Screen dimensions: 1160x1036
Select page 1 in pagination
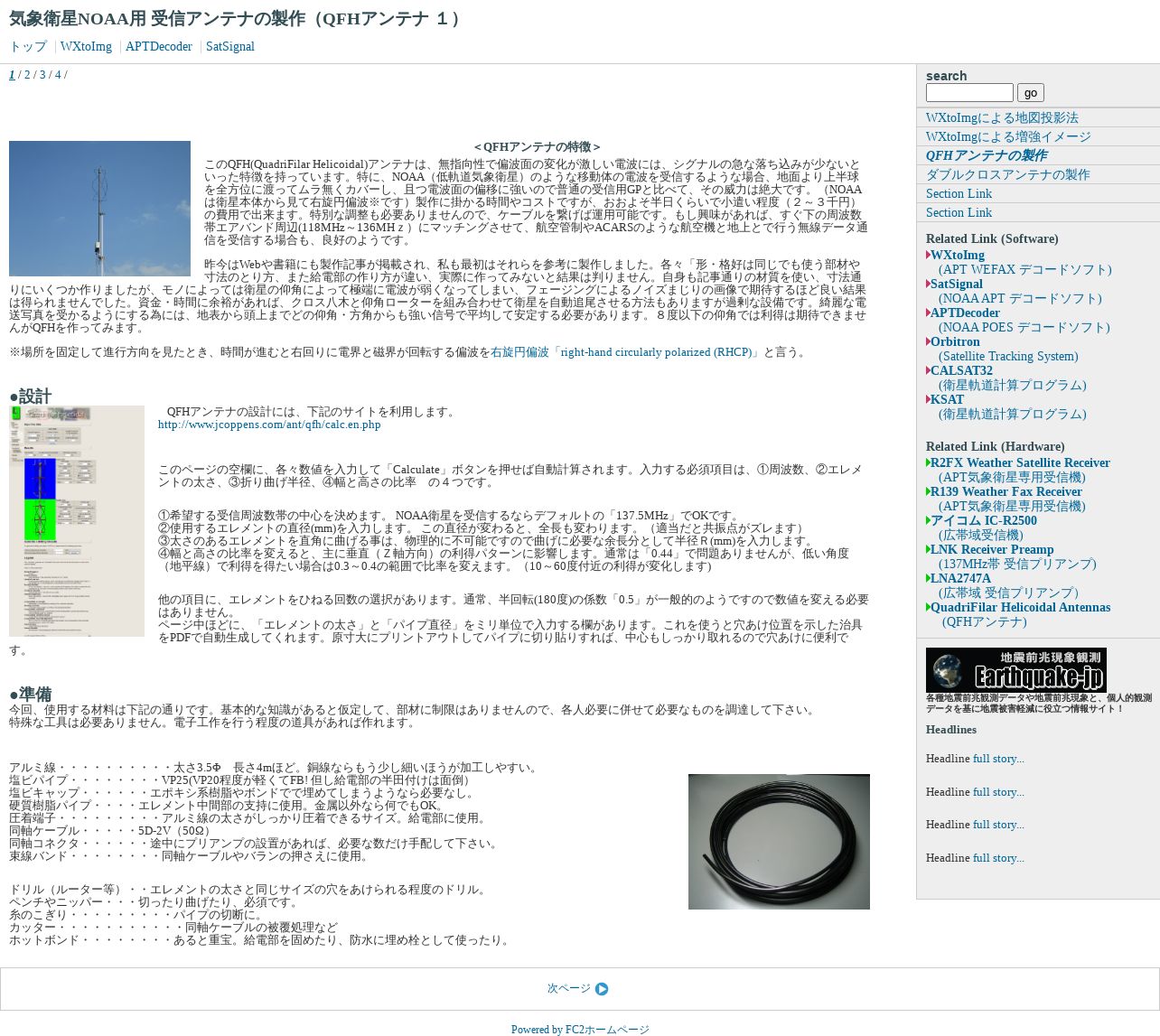coord(12,75)
